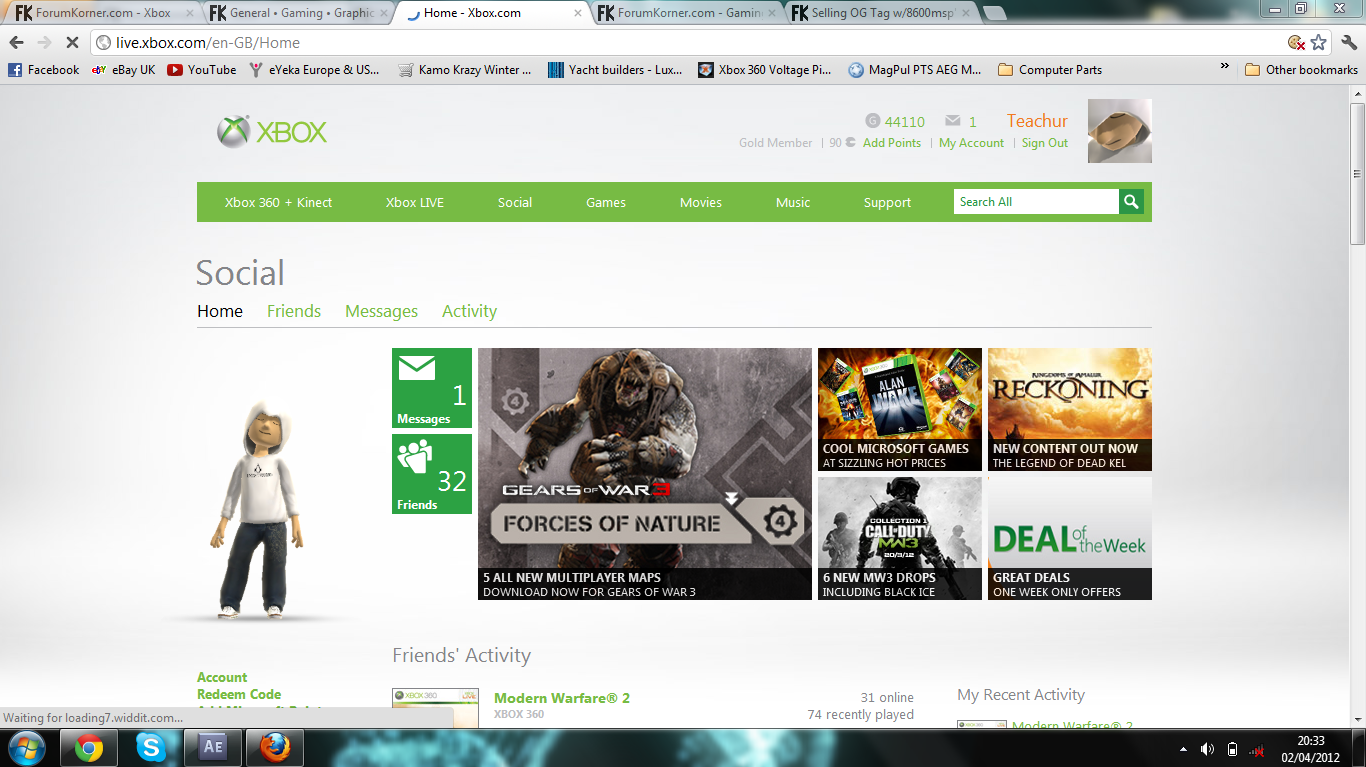The image size is (1366, 767).
Task: Click the blocked pop-up cookie icon in address bar
Action: [1296, 43]
